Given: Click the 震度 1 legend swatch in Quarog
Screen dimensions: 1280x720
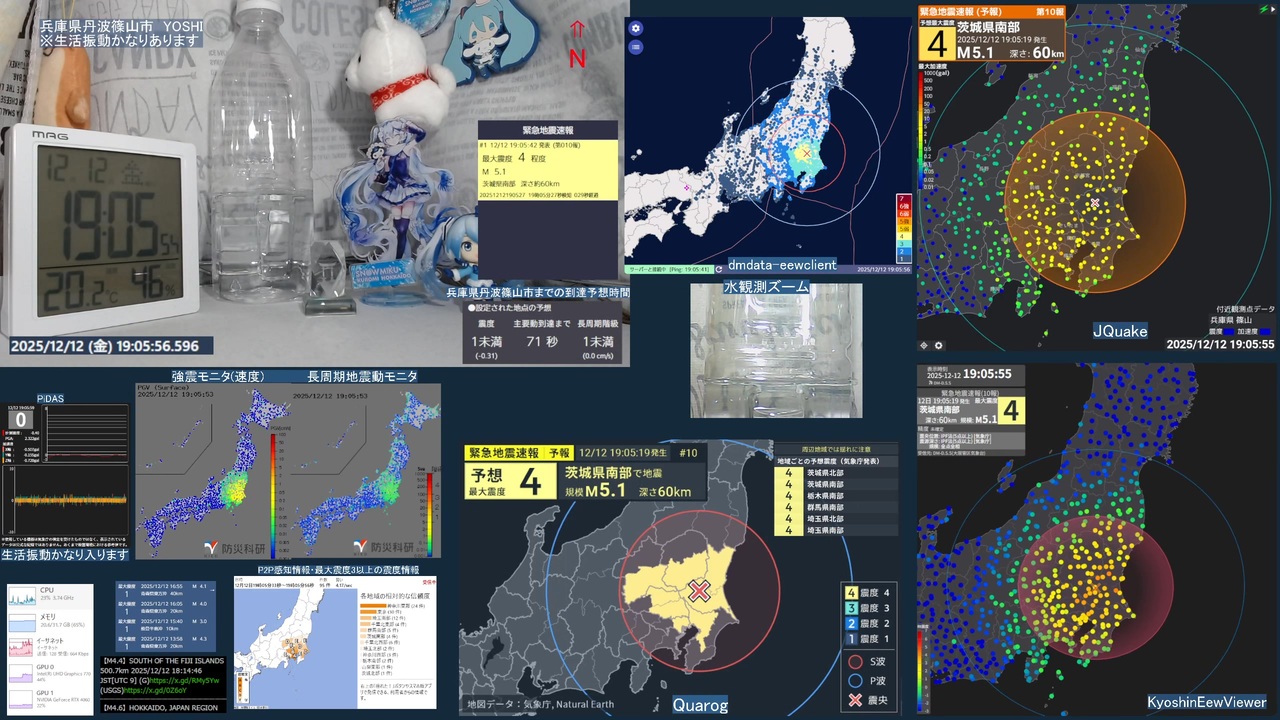Looking at the screenshot, I should (x=851, y=638).
